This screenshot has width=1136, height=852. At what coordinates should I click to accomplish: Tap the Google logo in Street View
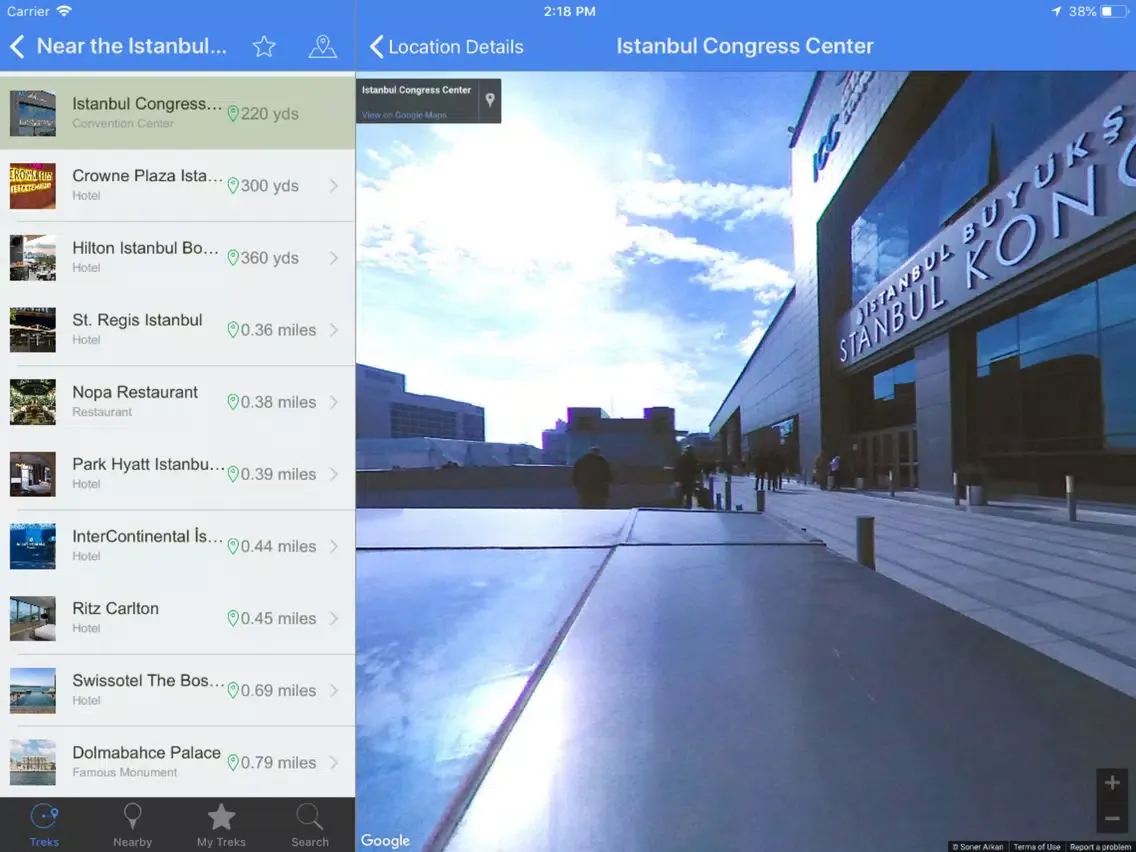pyautogui.click(x=385, y=840)
